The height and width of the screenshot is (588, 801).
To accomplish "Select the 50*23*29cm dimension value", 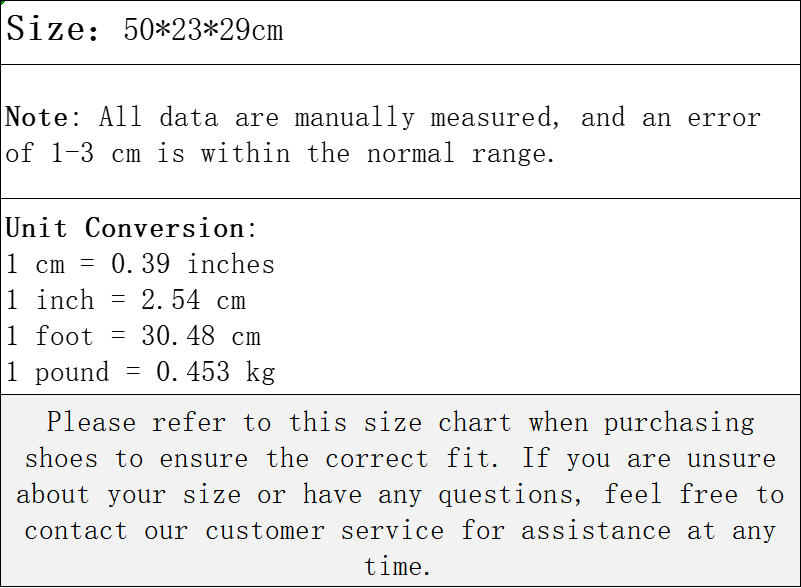I will coord(203,30).
